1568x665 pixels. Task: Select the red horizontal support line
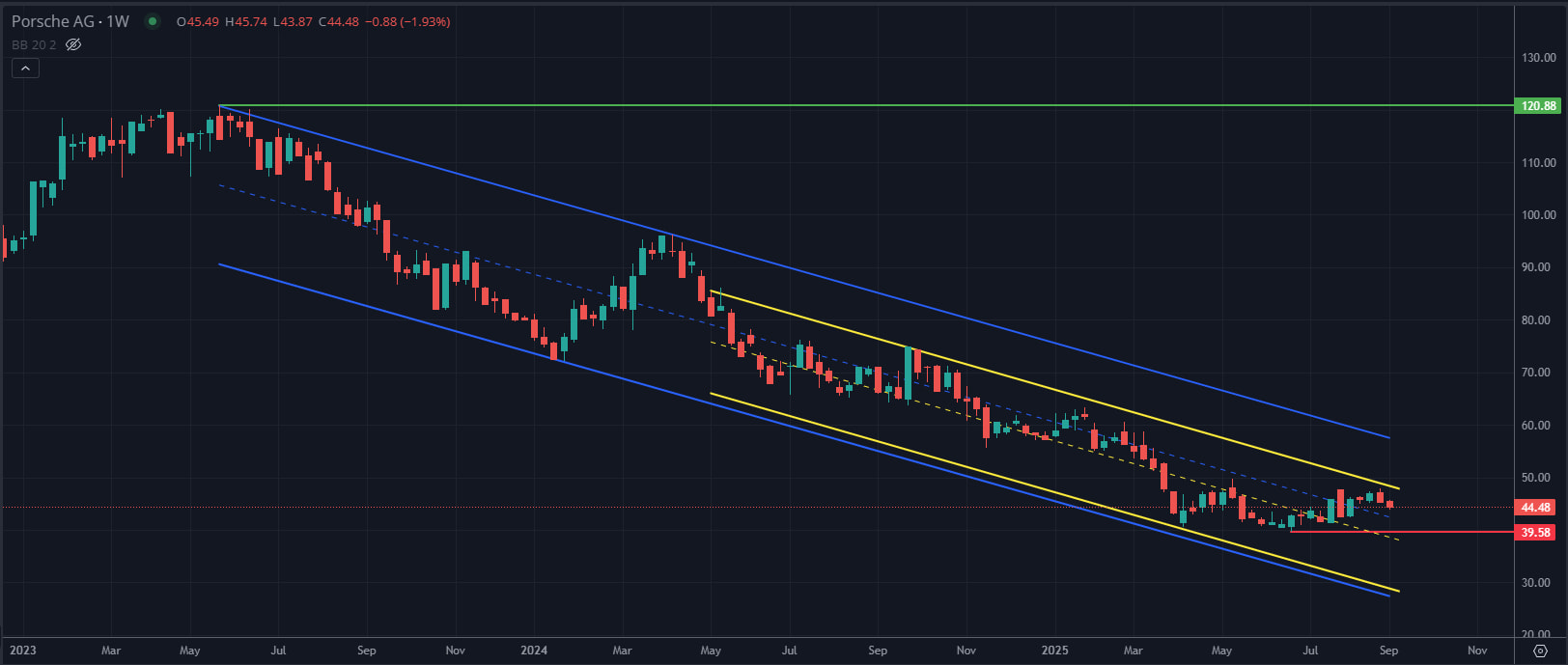pyautogui.click(x=1400, y=532)
